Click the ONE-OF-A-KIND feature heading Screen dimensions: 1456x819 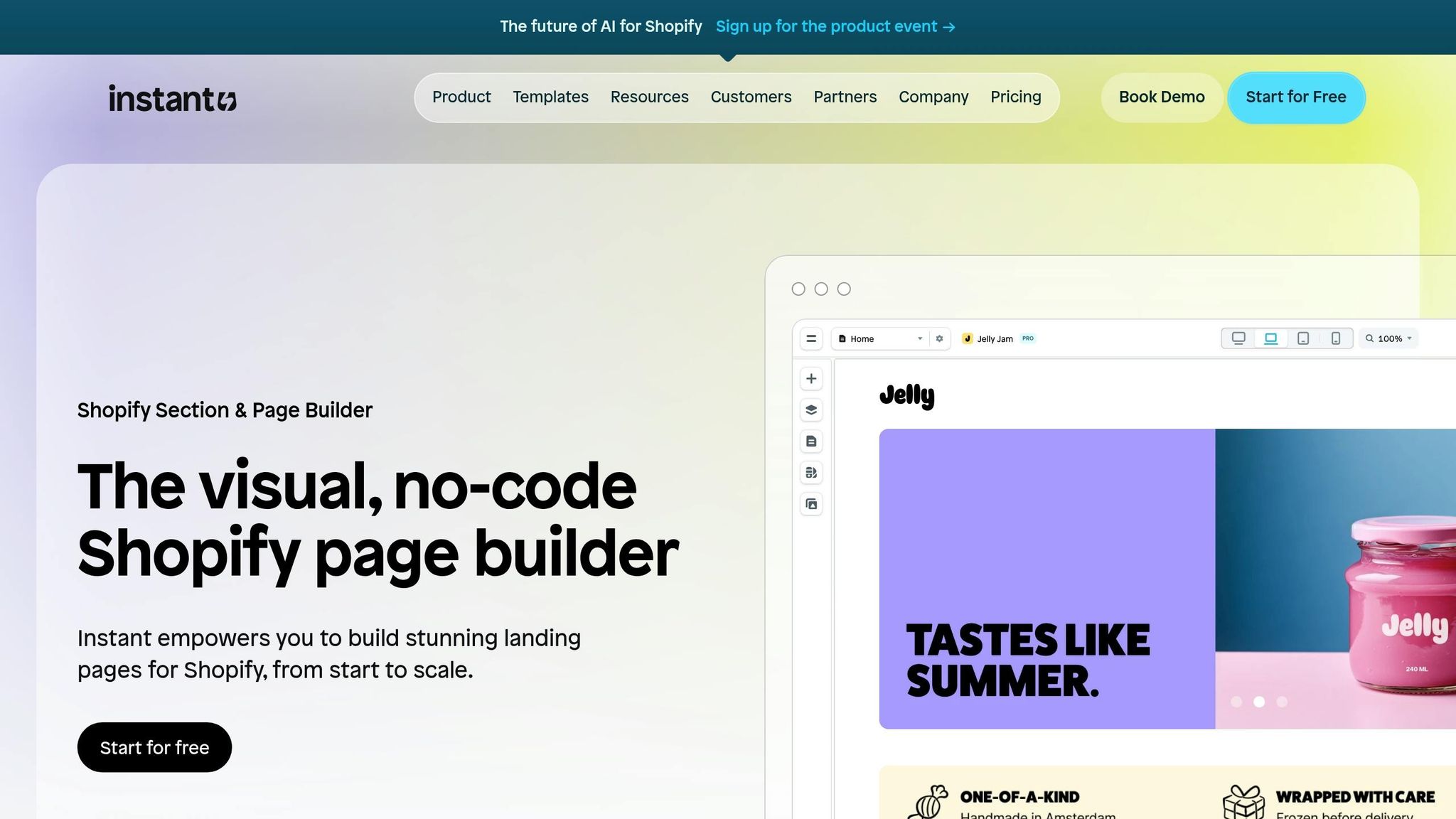point(1019,797)
